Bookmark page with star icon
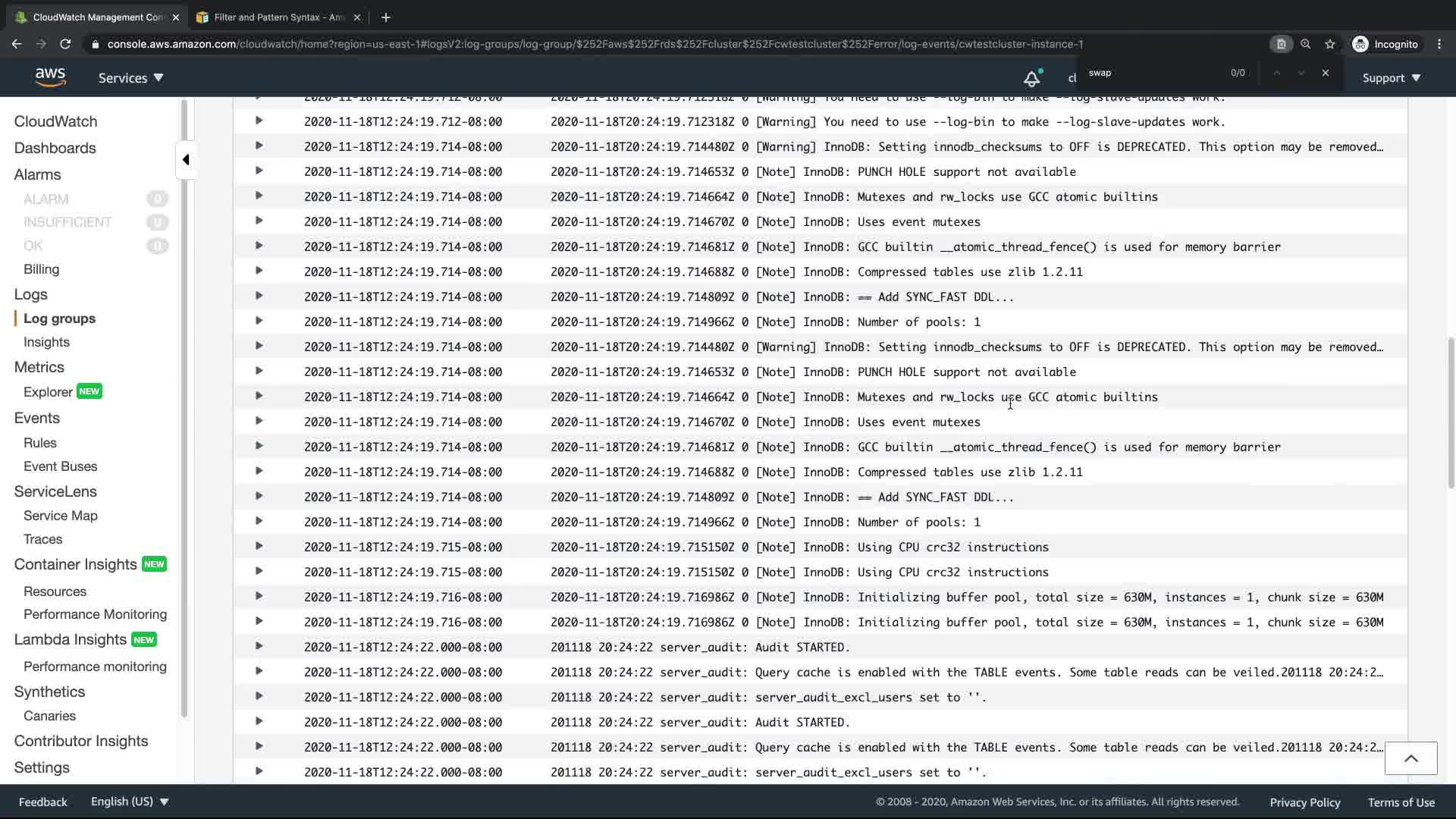 pos(1329,44)
